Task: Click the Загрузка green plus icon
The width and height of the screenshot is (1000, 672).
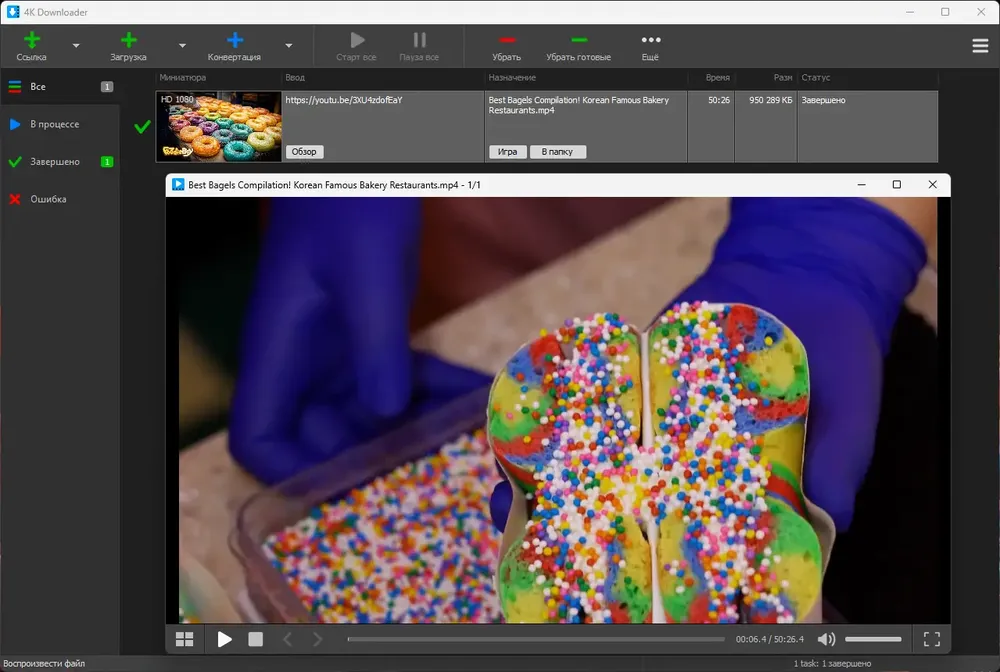Action: [x=128, y=40]
